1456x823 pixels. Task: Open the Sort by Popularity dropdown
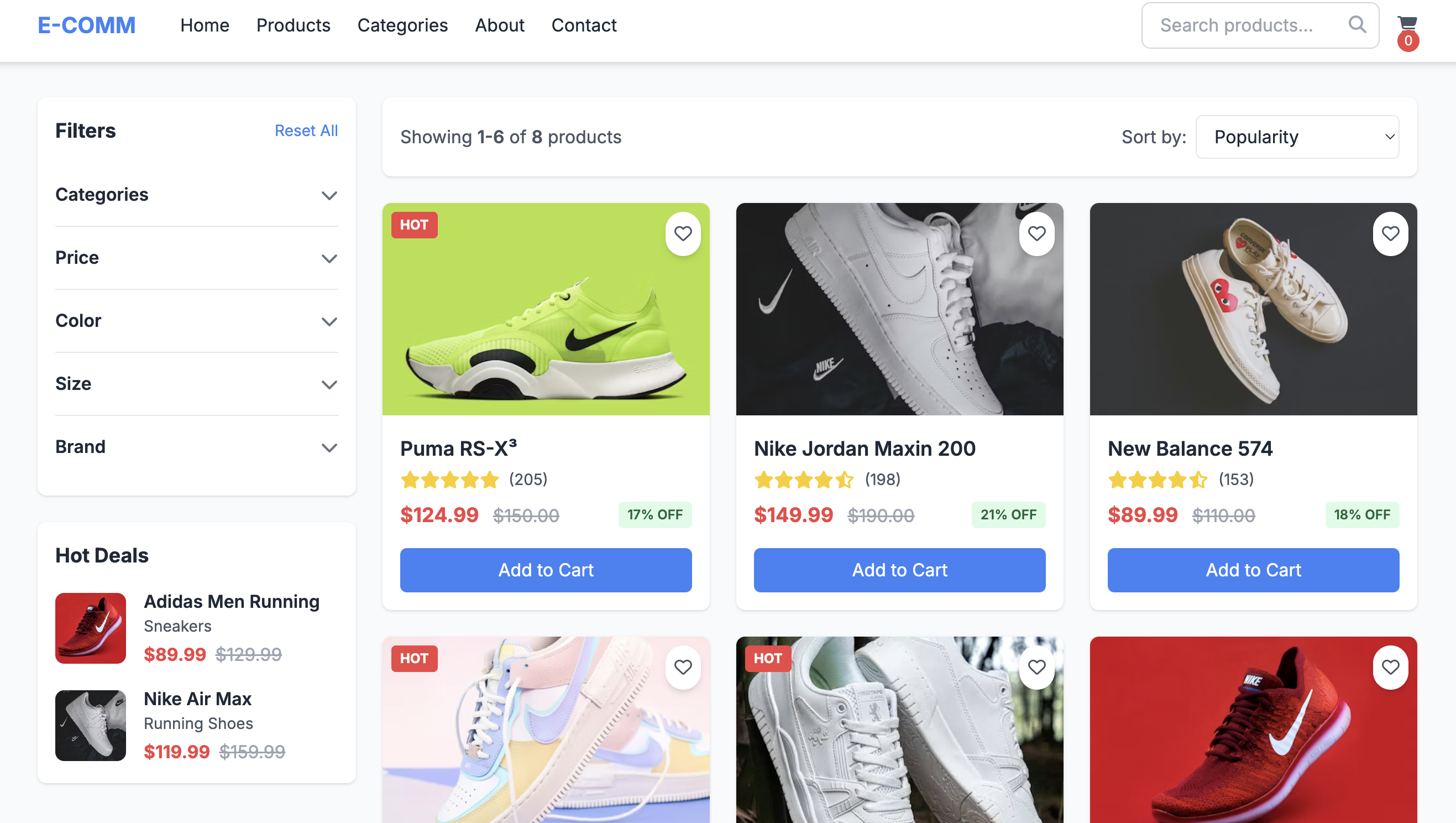click(x=1297, y=137)
